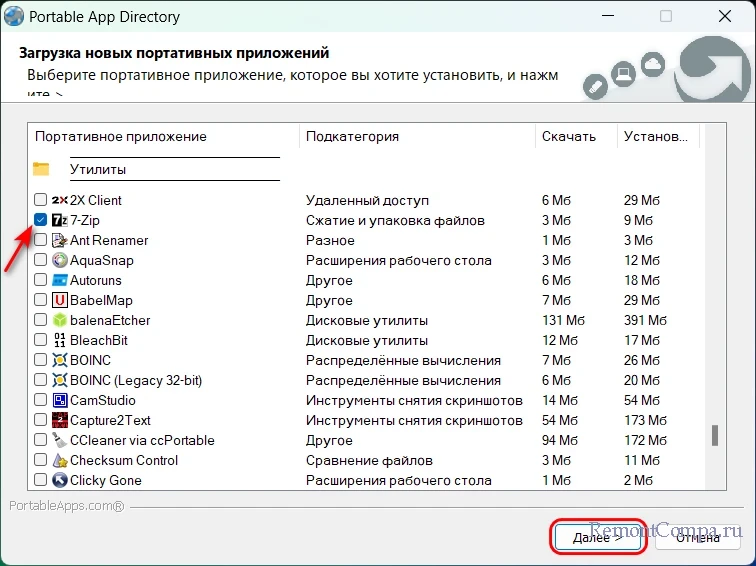Uncheck the 7-Zip checkbox

(x=40, y=220)
